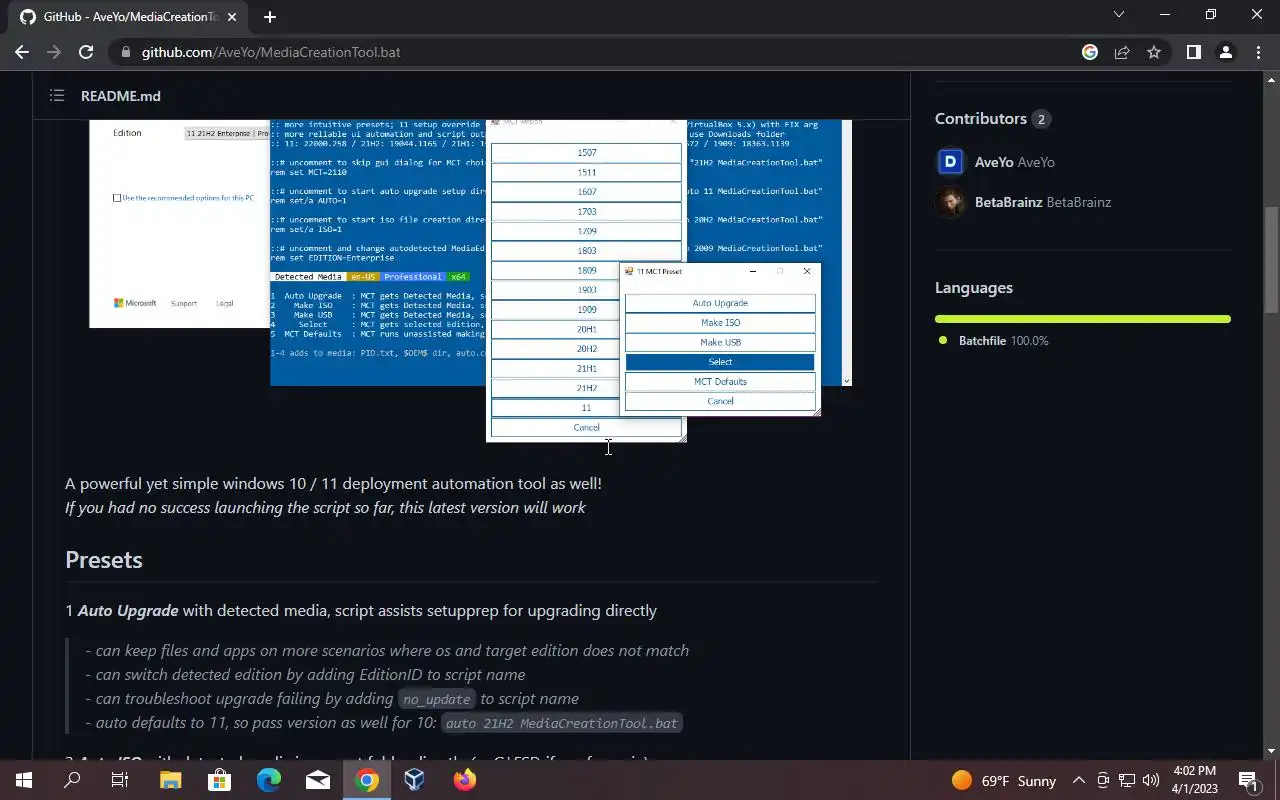Launch Microsoft Store from taskbar
Viewport: 1280px width, 800px height.
pyautogui.click(x=219, y=780)
